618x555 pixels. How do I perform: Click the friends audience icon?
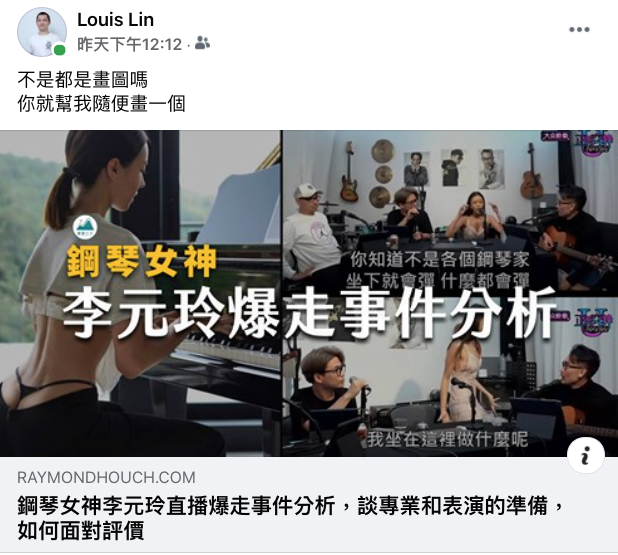[x=202, y=43]
